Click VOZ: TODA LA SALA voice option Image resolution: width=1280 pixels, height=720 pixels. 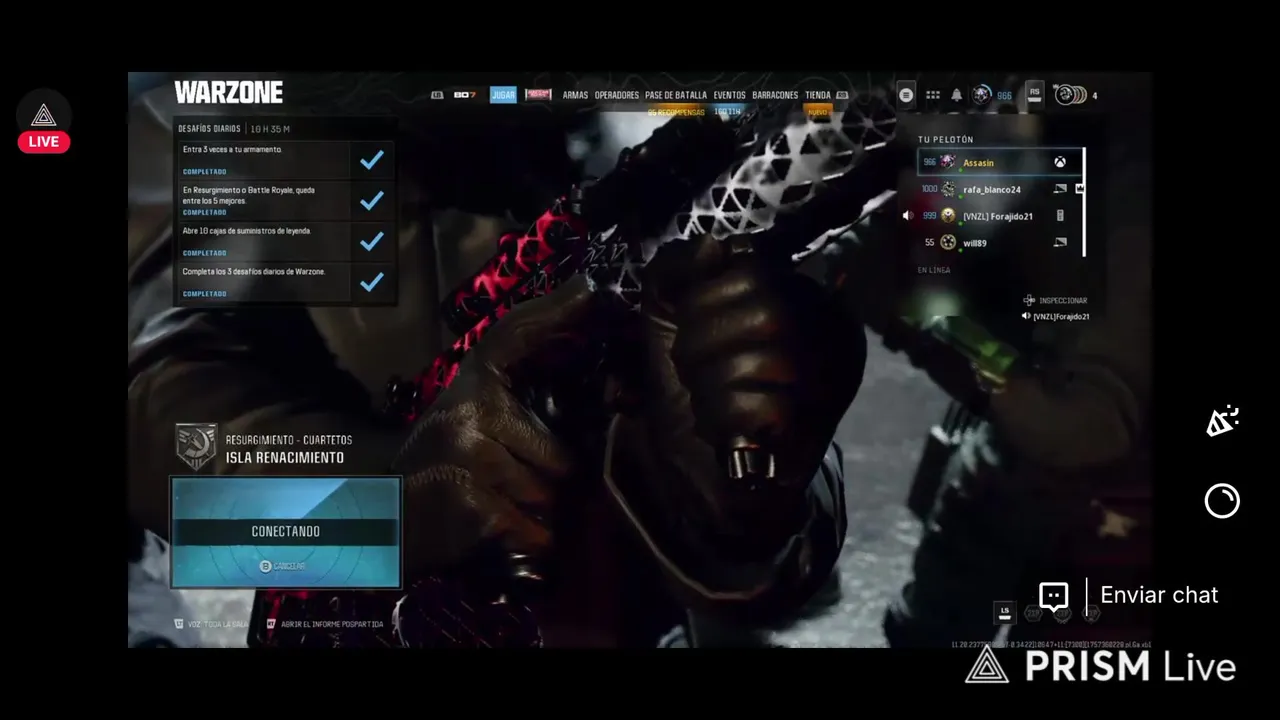click(x=211, y=624)
